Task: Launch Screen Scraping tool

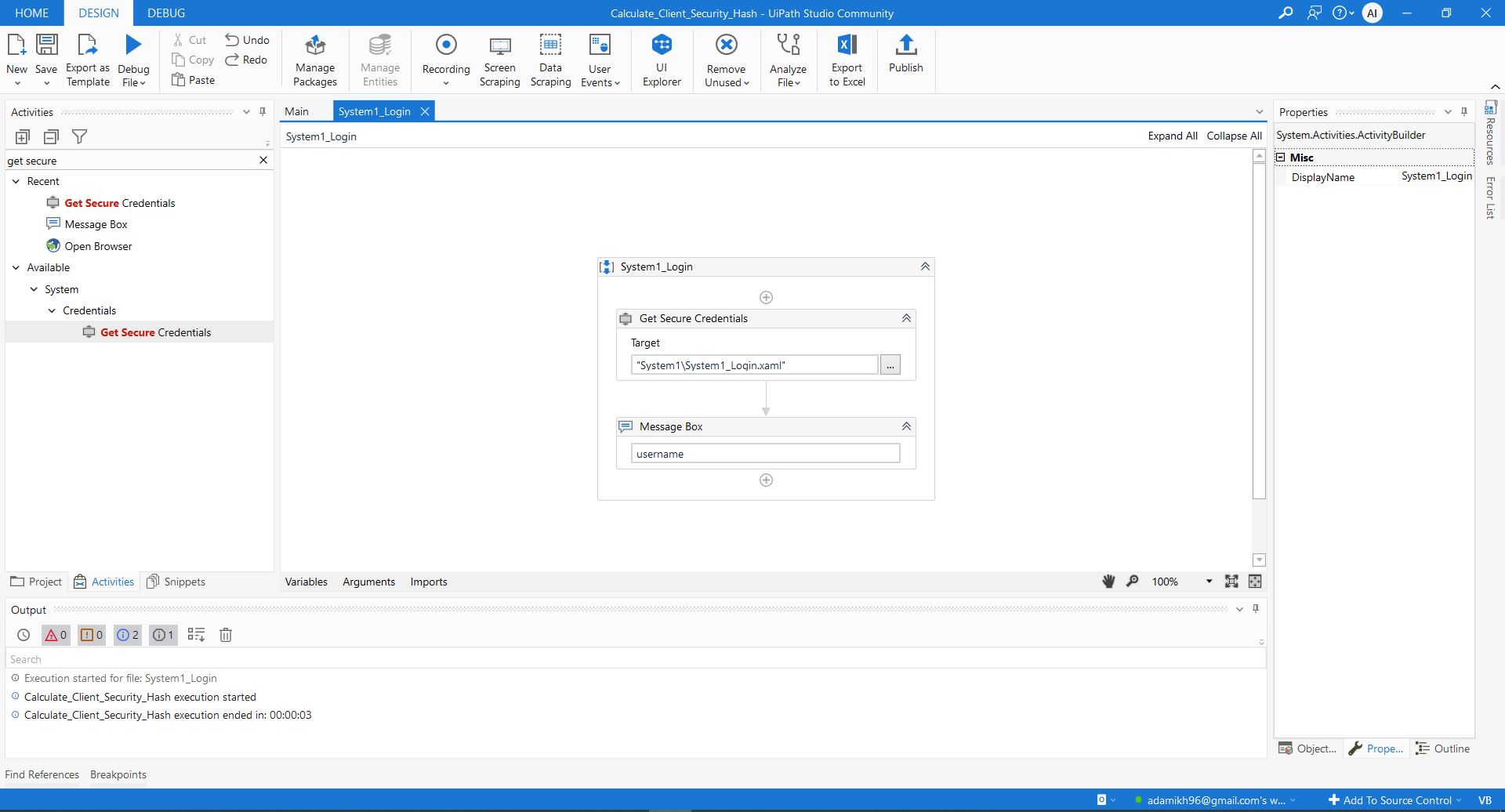Action: 500,60
